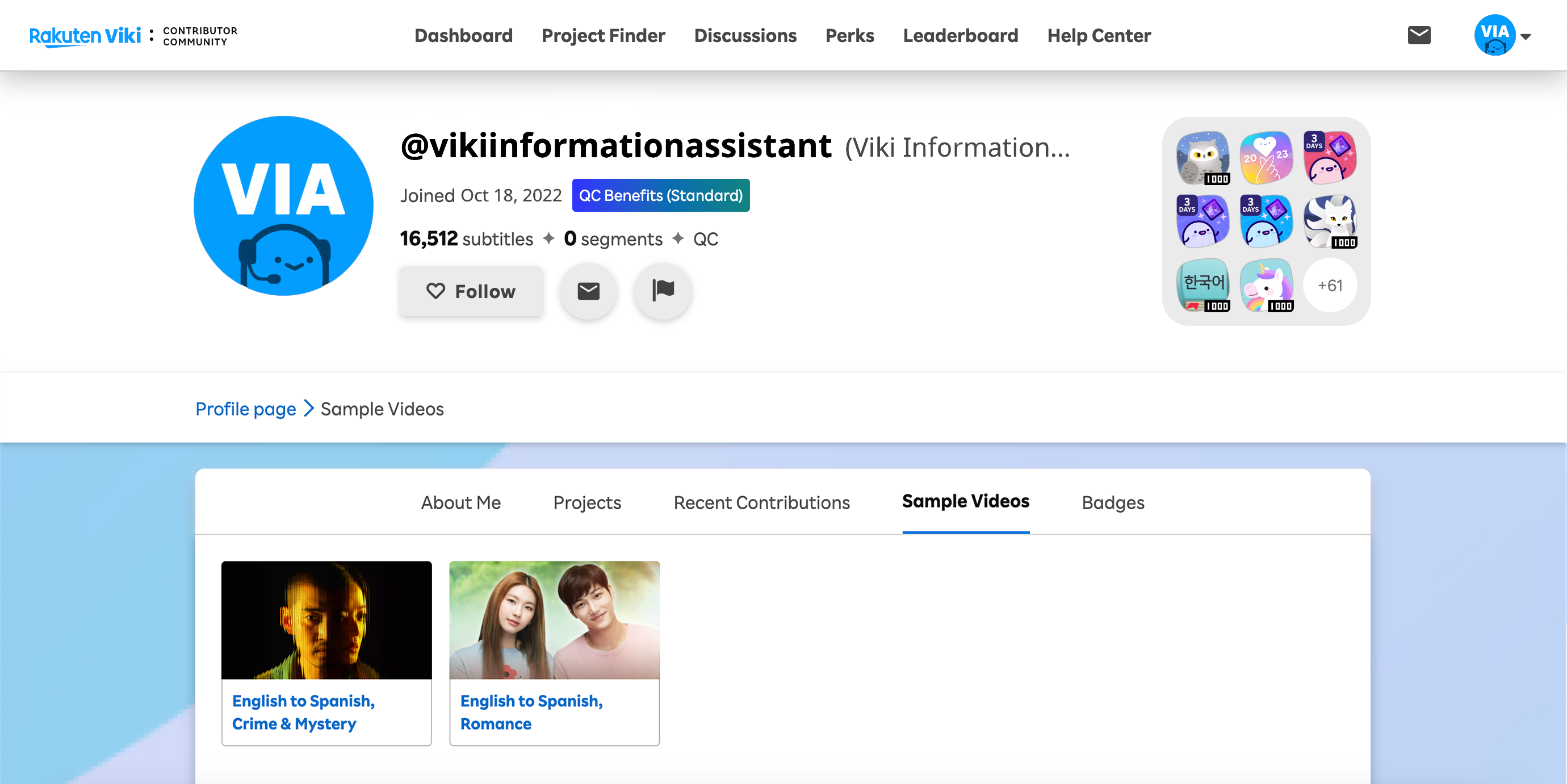Open the 2023 heart hand badge

[1267, 158]
